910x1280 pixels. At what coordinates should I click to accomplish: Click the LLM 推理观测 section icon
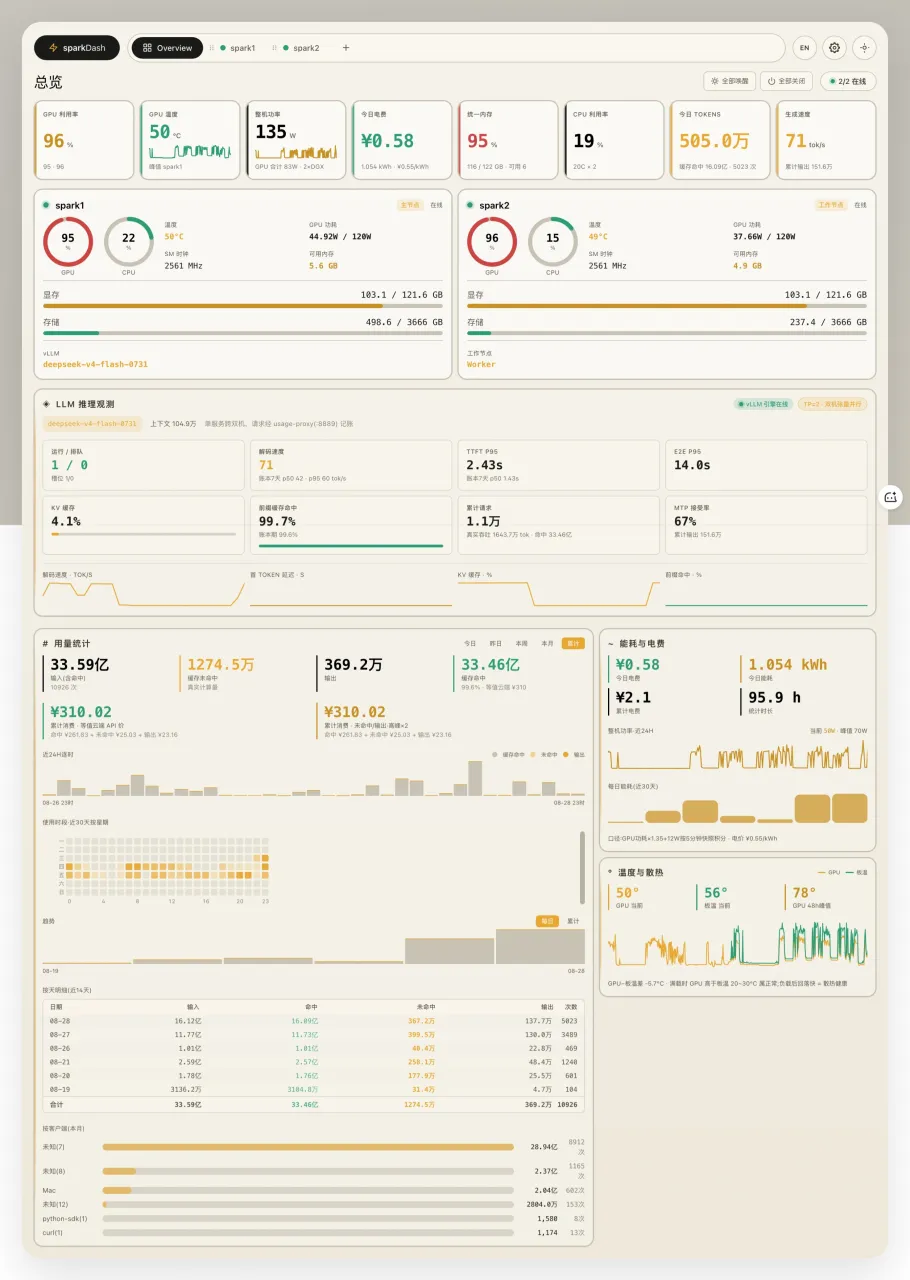(46, 404)
